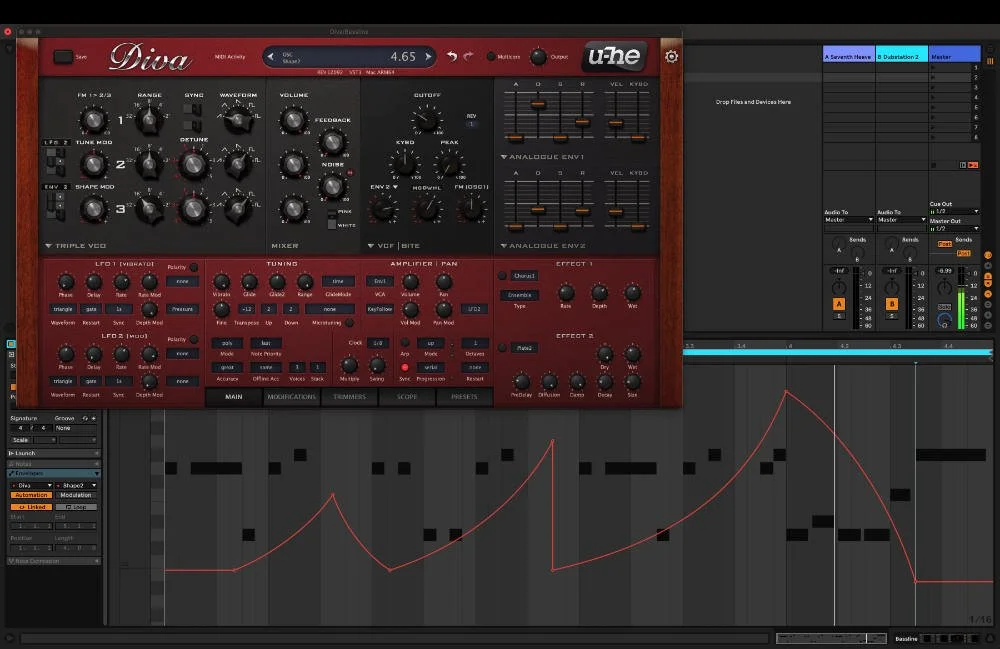The image size is (1000, 649).
Task: Open the Audio To routing dropdown
Action: coord(848,219)
